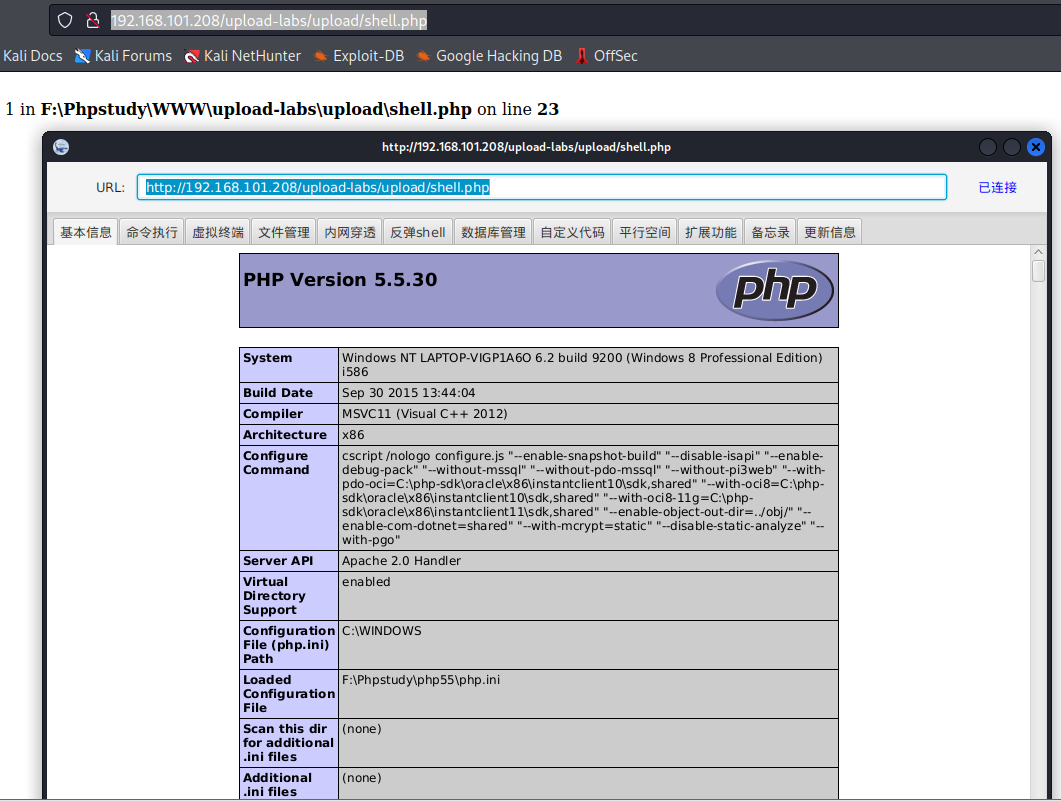Click the webshell window title URL
The image size is (1061, 801).
click(526, 147)
